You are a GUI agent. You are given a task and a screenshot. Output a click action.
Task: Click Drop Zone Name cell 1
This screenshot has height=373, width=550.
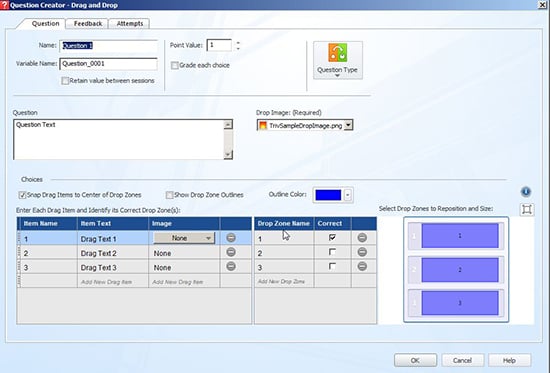[284, 239]
